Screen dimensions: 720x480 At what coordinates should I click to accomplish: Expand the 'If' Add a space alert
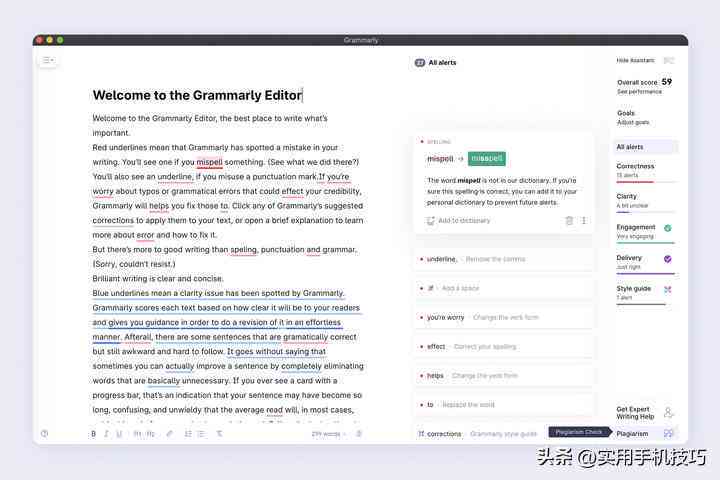tap(504, 288)
